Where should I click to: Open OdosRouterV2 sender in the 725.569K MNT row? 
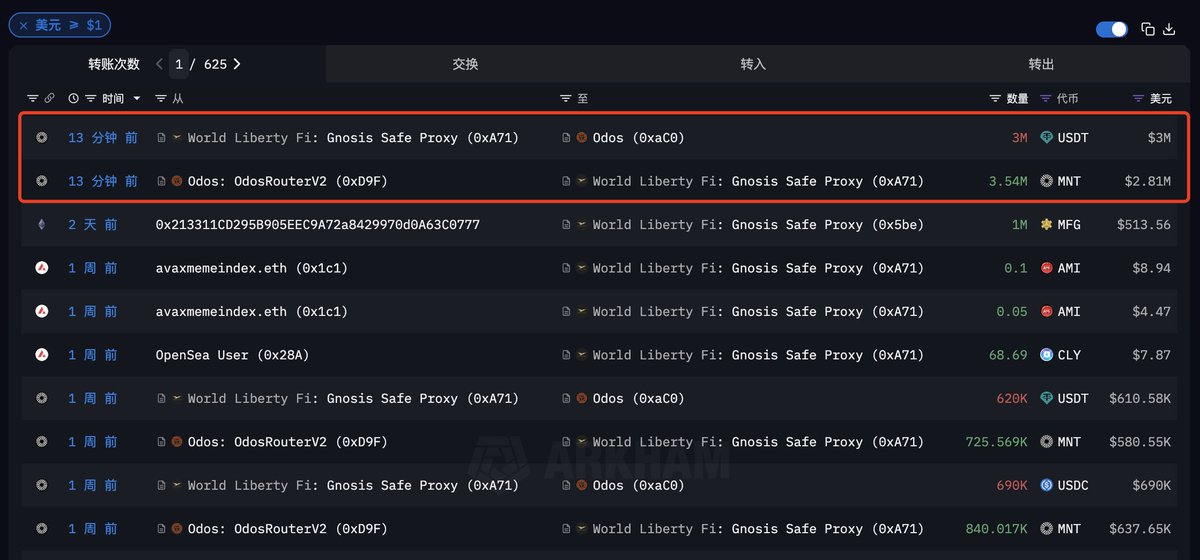click(x=287, y=442)
